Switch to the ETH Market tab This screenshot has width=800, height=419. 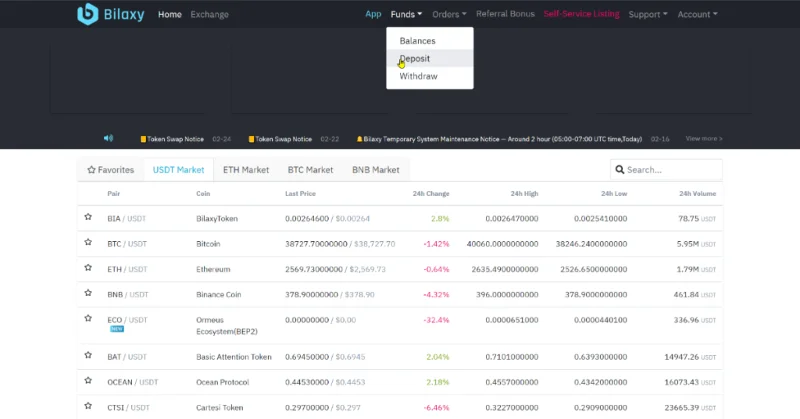246,169
